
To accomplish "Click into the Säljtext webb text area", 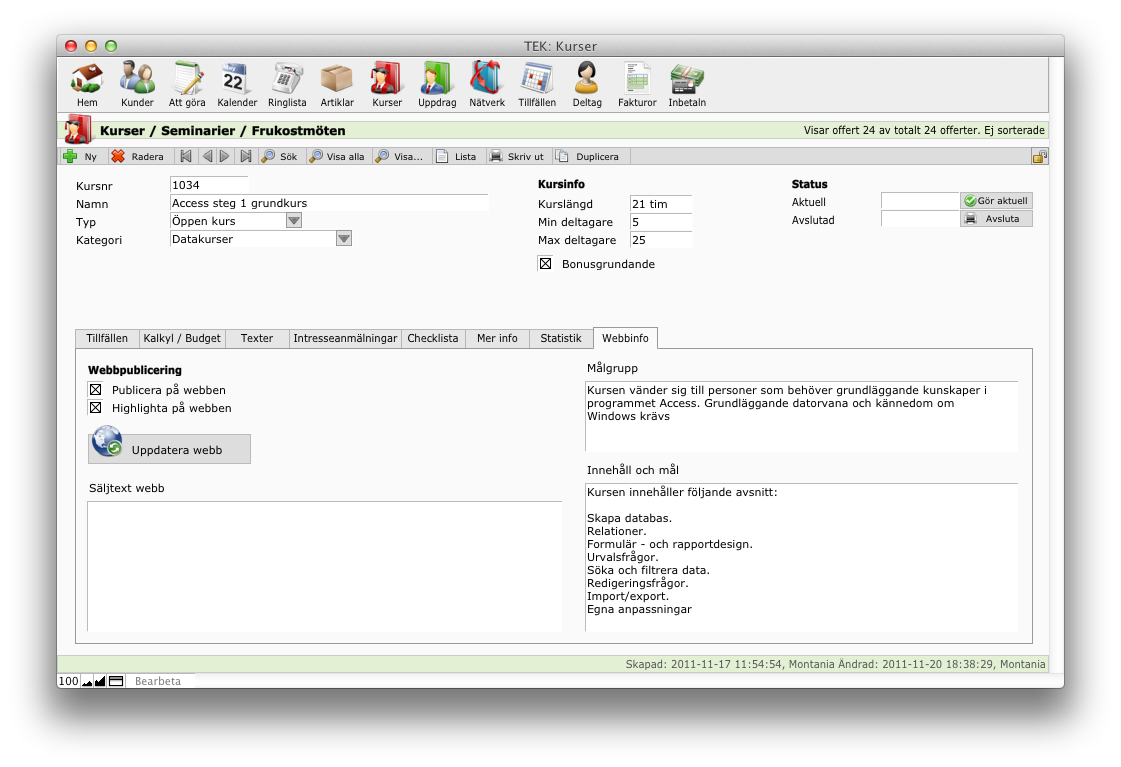I will point(324,565).
